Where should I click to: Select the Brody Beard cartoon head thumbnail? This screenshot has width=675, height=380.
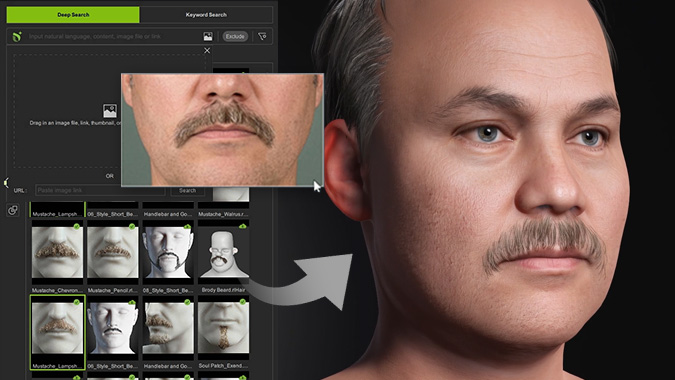[x=223, y=252]
